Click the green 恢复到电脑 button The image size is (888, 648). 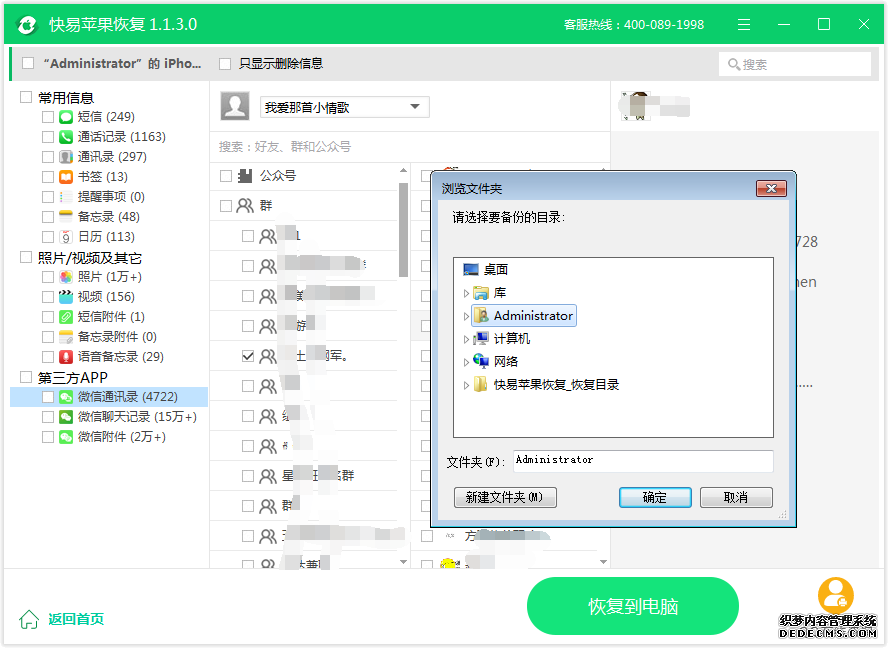633,607
